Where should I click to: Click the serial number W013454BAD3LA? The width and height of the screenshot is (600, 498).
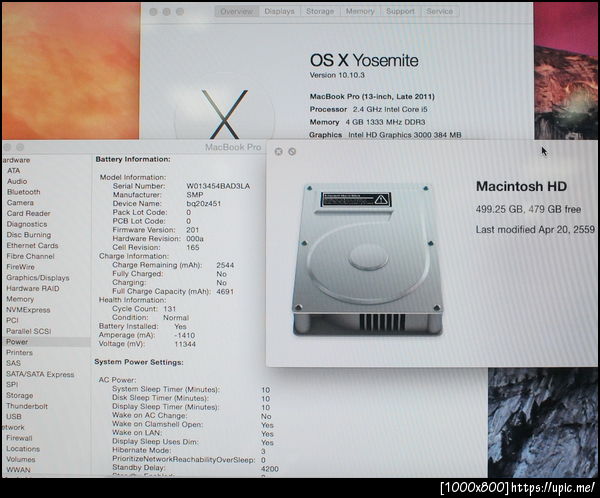[x=218, y=186]
